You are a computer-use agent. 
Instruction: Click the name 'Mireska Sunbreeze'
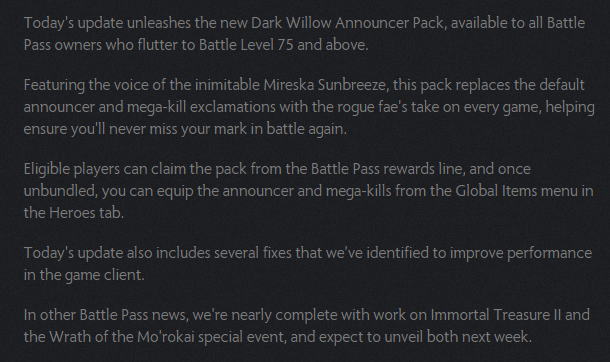pyautogui.click(x=324, y=85)
